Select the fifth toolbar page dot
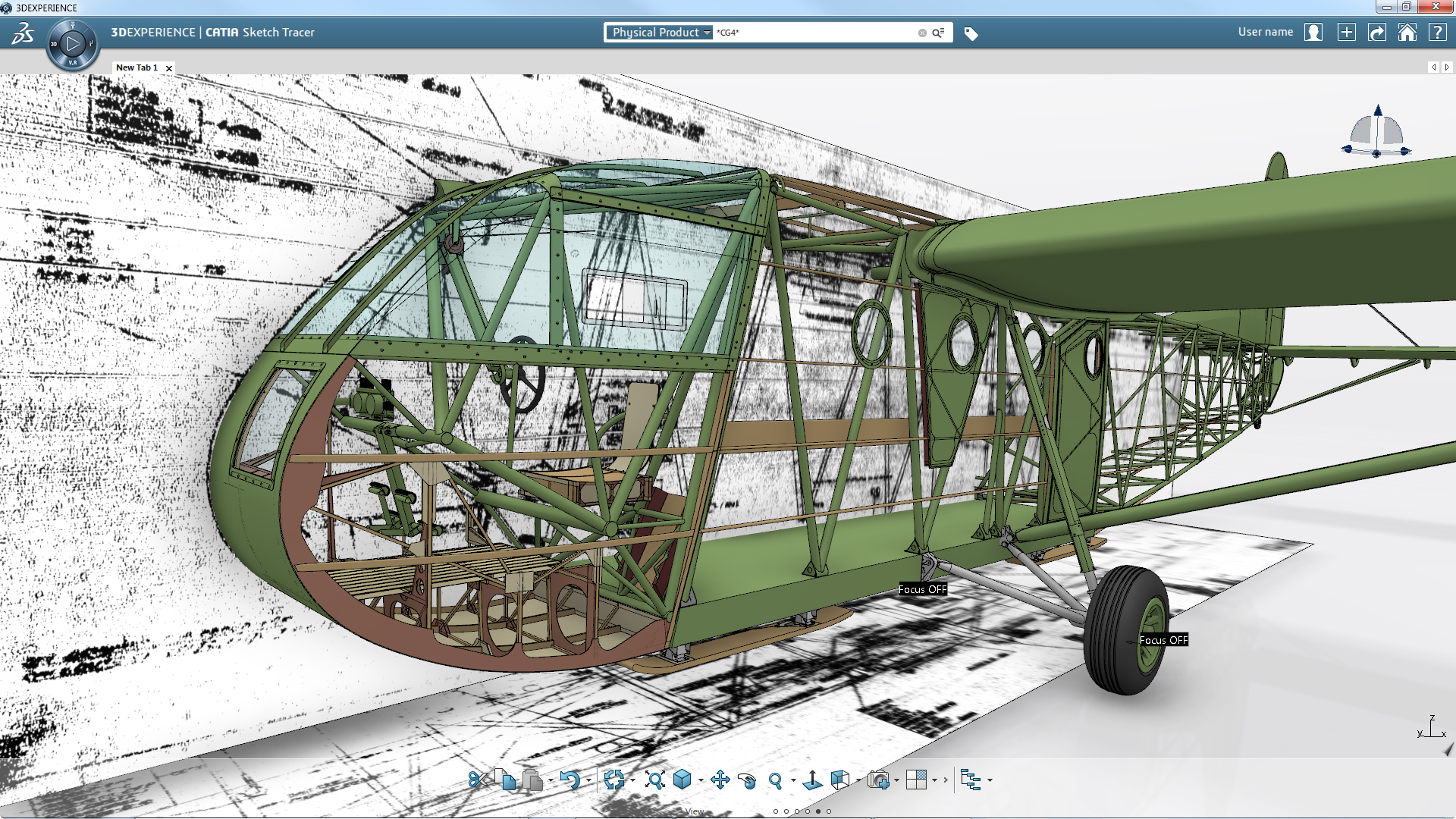 pos(818,811)
